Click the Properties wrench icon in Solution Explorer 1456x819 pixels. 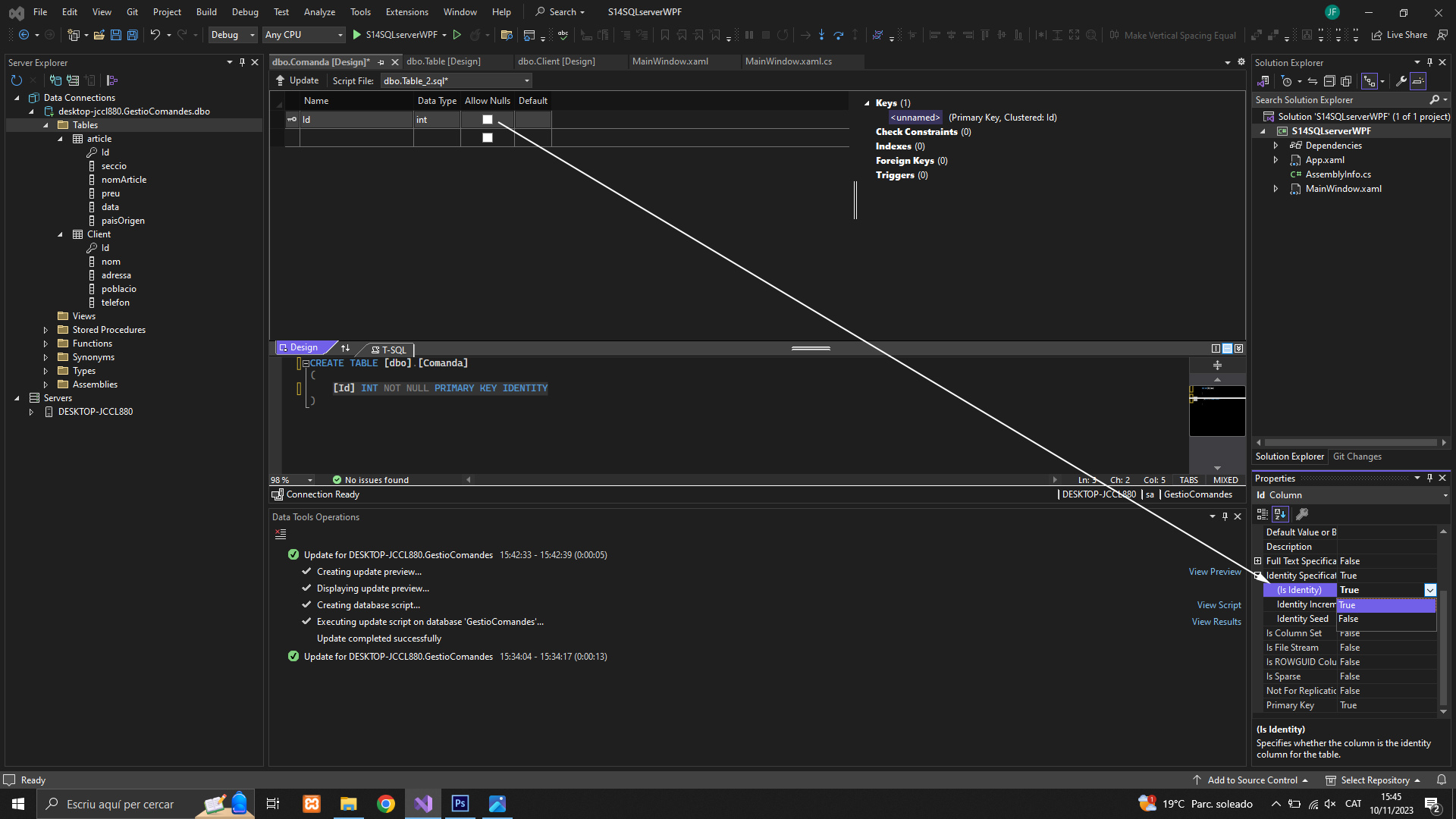click(1401, 81)
